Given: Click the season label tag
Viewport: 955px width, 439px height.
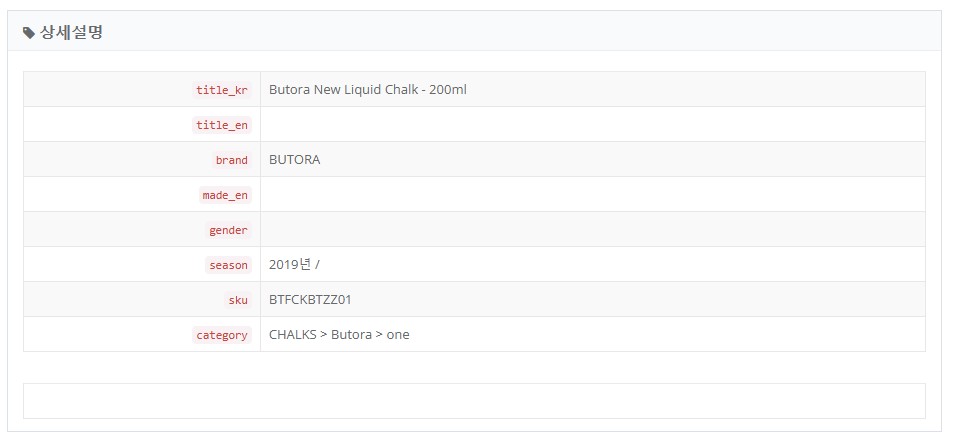Looking at the screenshot, I should point(228,265).
